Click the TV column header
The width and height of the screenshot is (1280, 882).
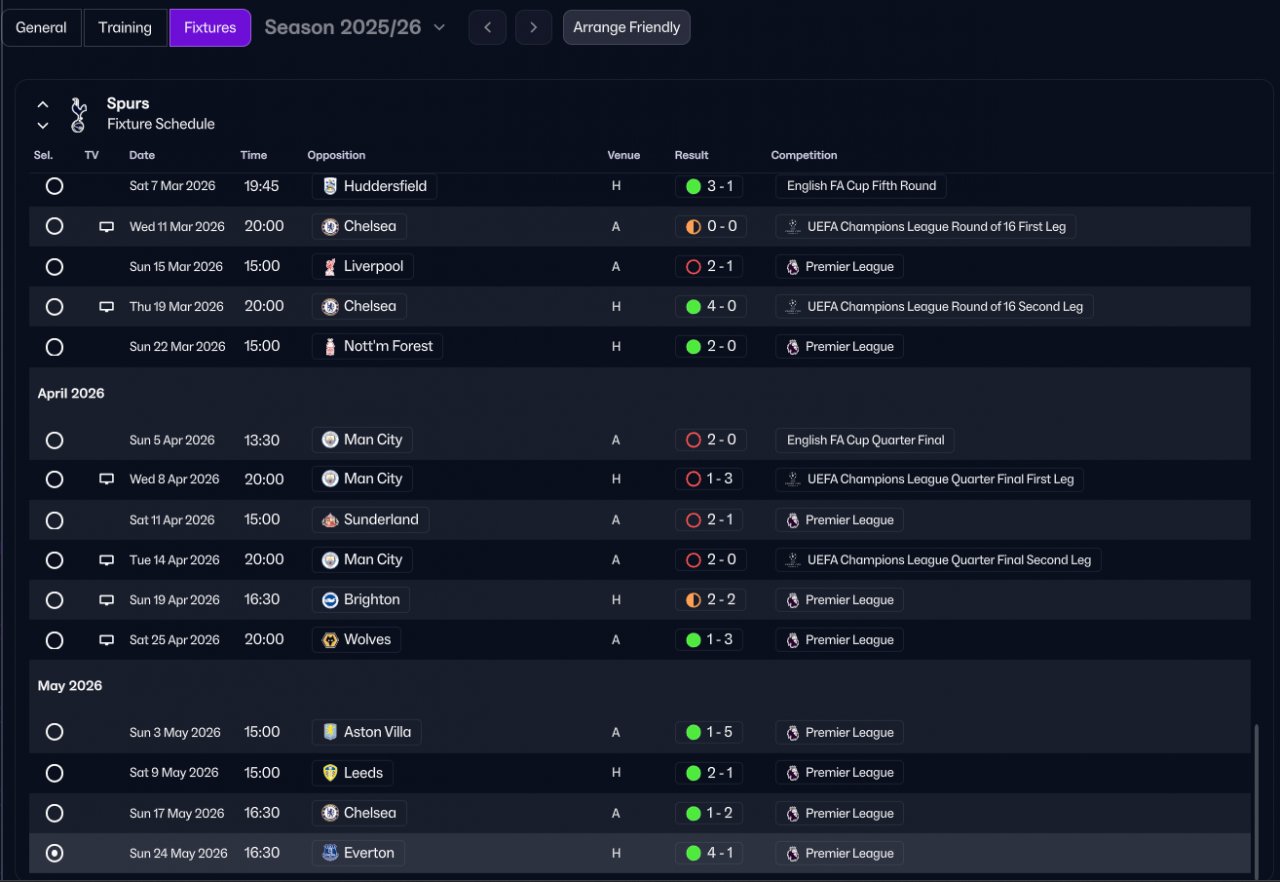[92, 155]
